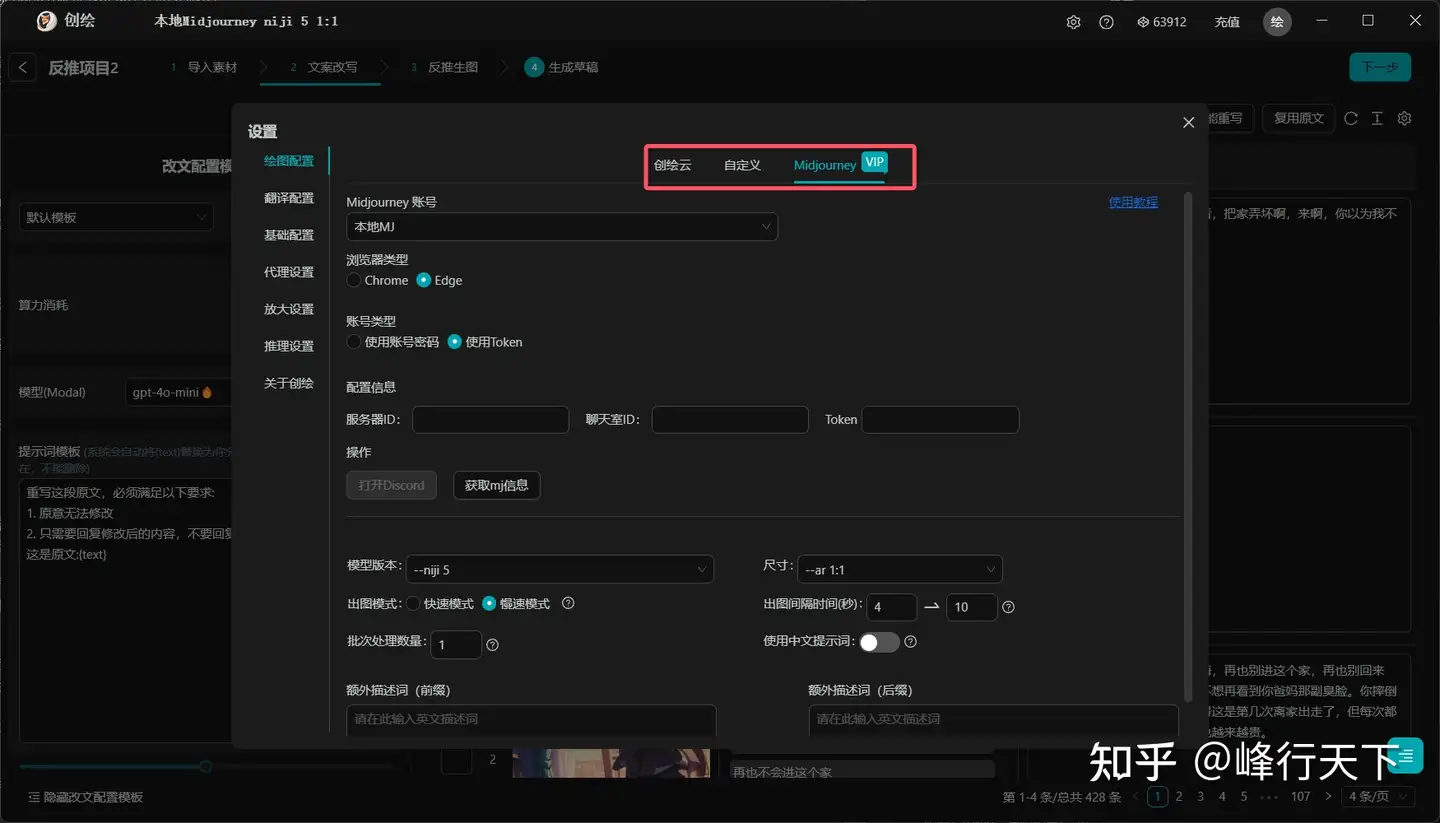Go back with the arrow beside 反推项目2

tap(22, 67)
